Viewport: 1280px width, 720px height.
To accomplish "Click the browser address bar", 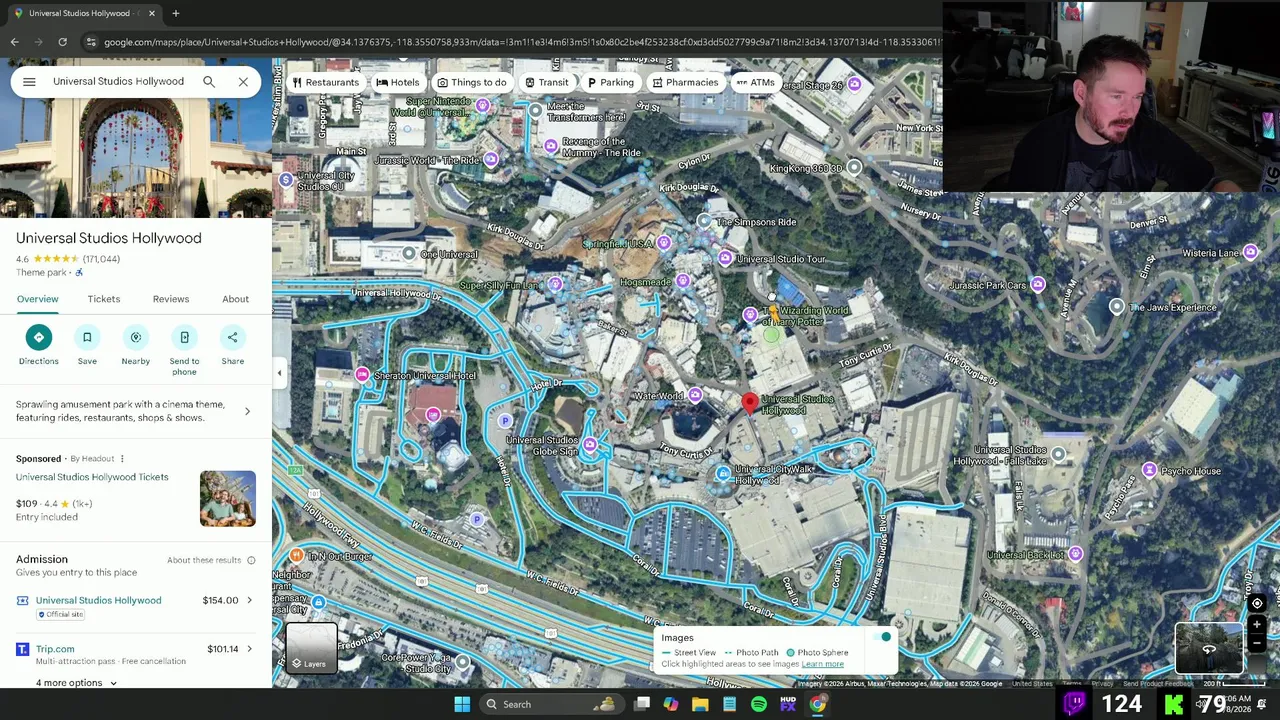I will (520, 42).
